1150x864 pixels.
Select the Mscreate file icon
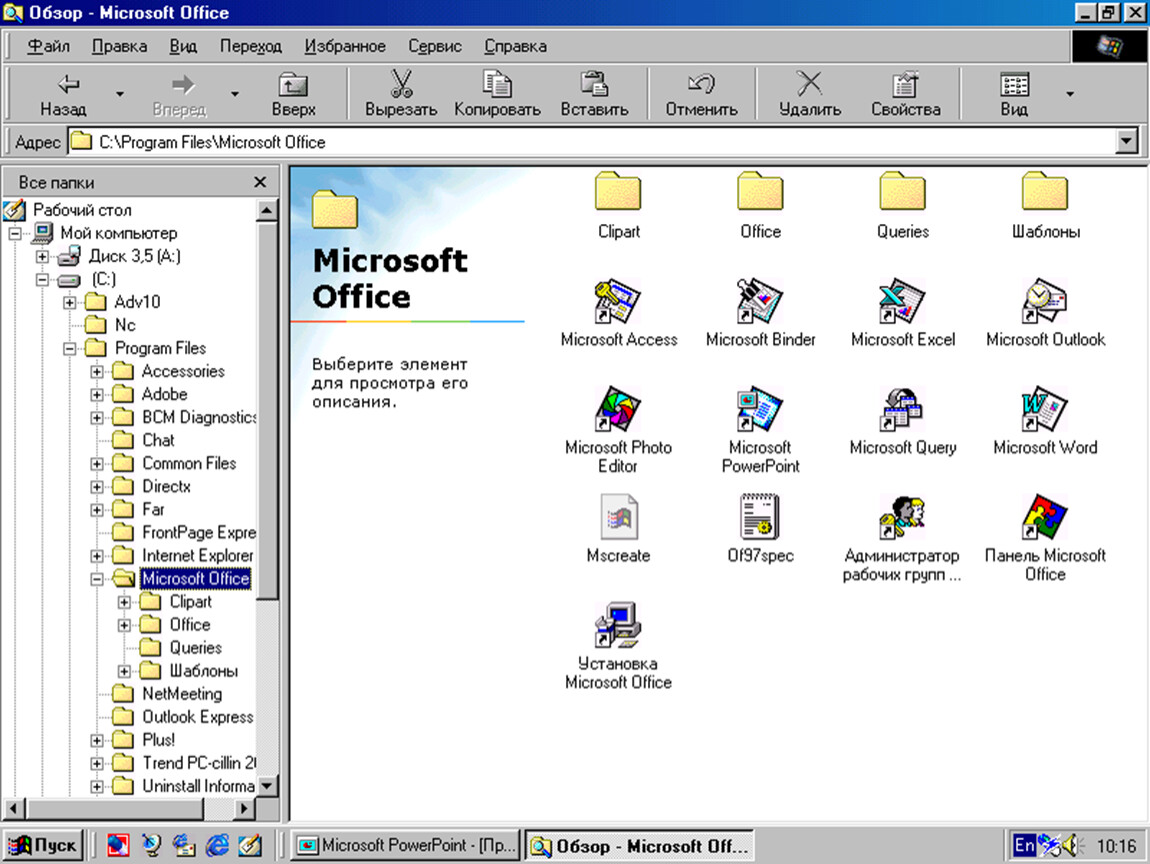[618, 516]
